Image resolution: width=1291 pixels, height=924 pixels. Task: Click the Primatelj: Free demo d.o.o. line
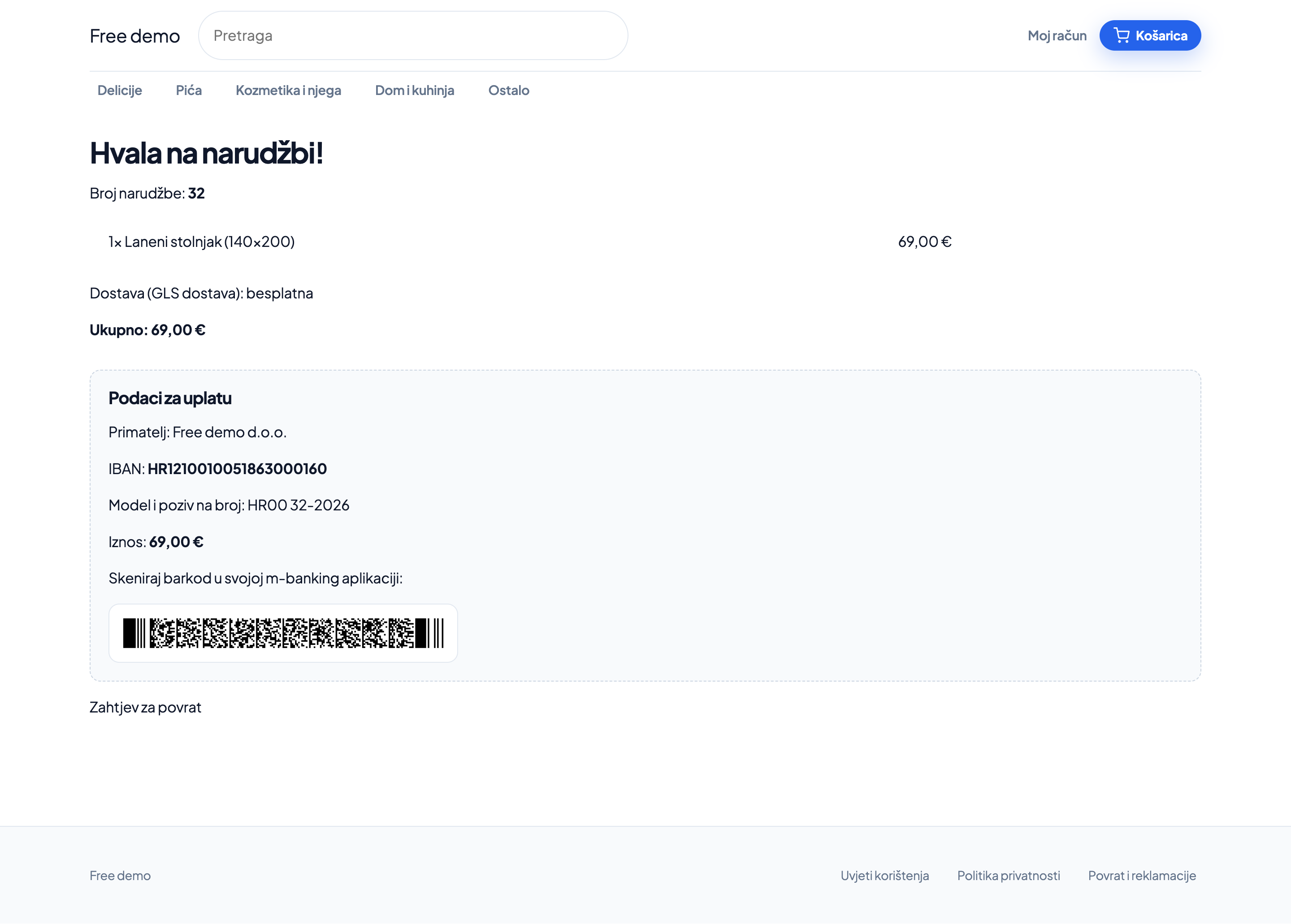pyautogui.click(x=198, y=432)
